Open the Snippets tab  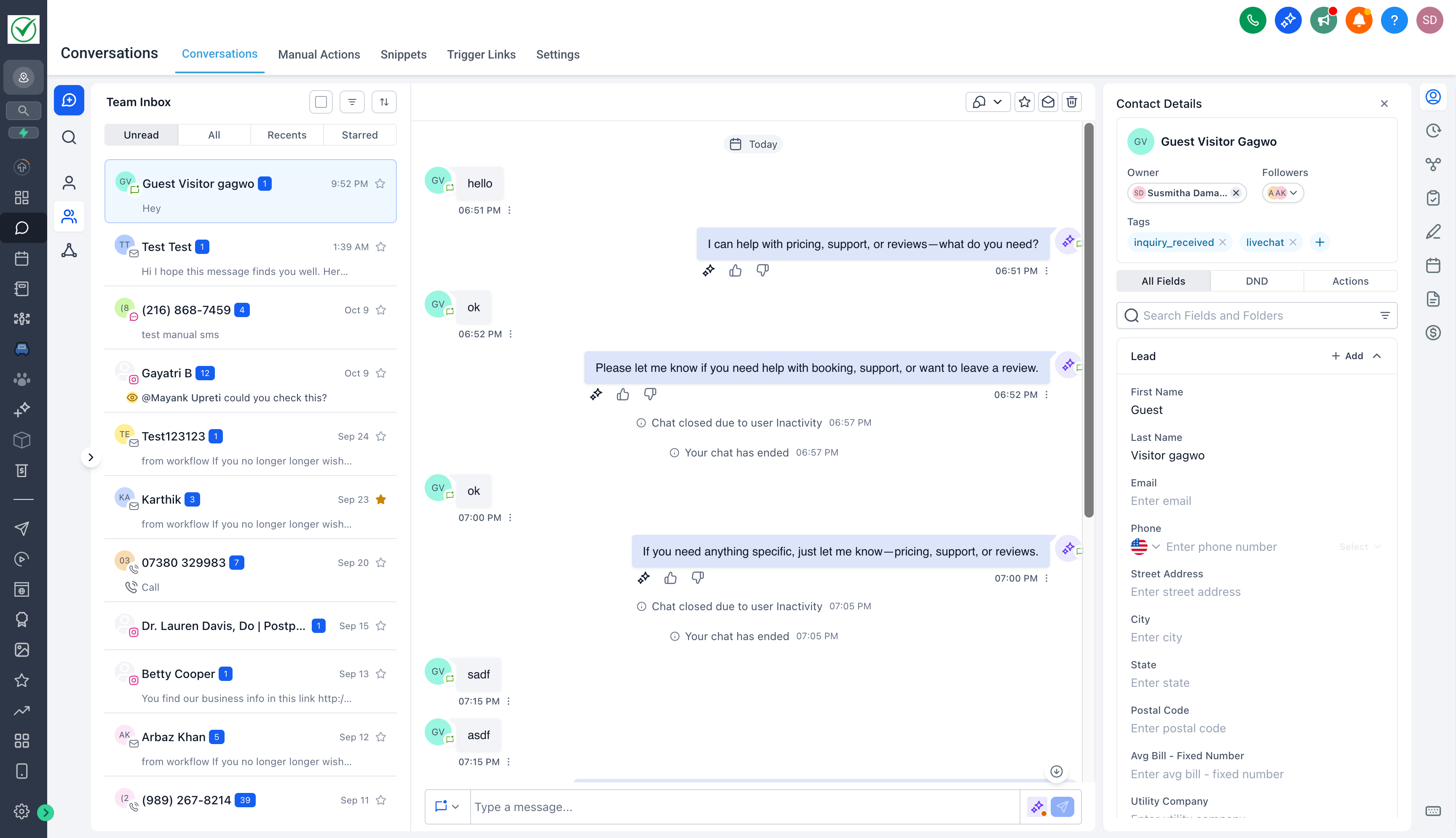click(x=403, y=54)
